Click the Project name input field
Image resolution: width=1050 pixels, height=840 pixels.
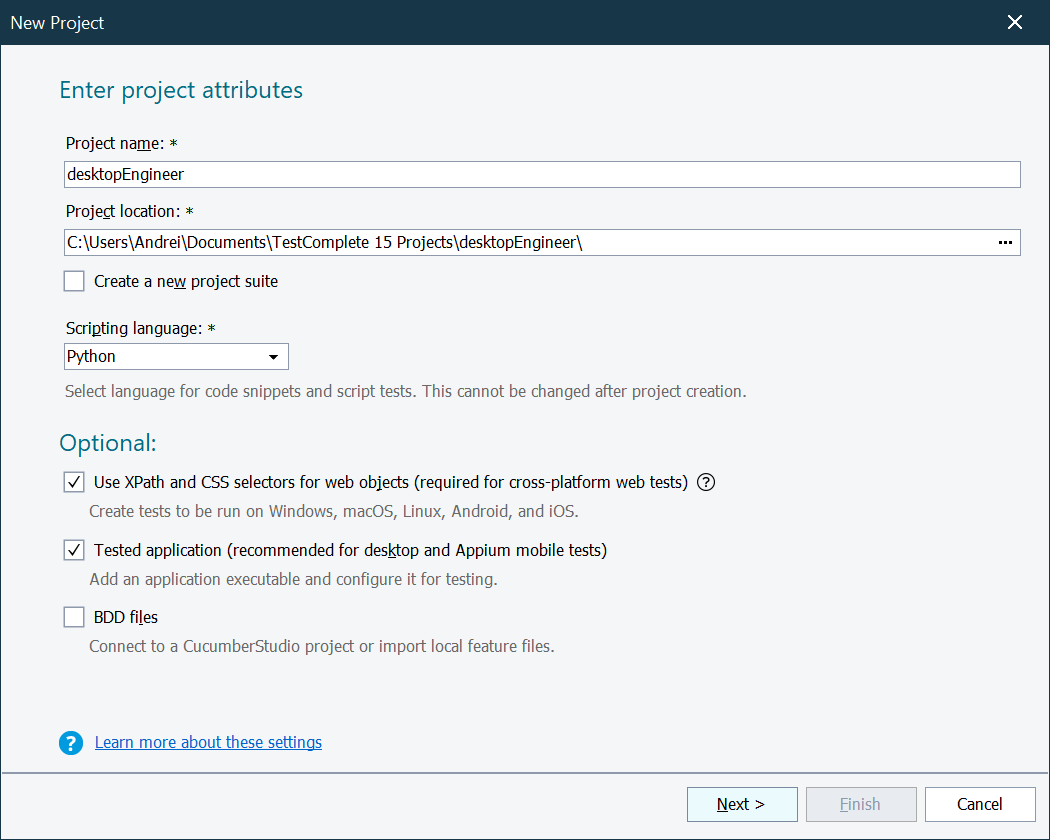[x=542, y=175]
